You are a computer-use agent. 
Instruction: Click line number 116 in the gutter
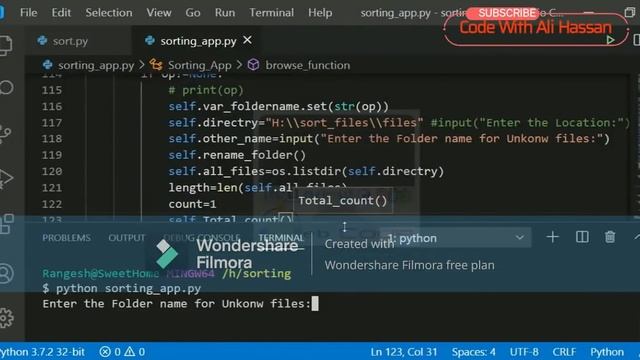[52, 107]
